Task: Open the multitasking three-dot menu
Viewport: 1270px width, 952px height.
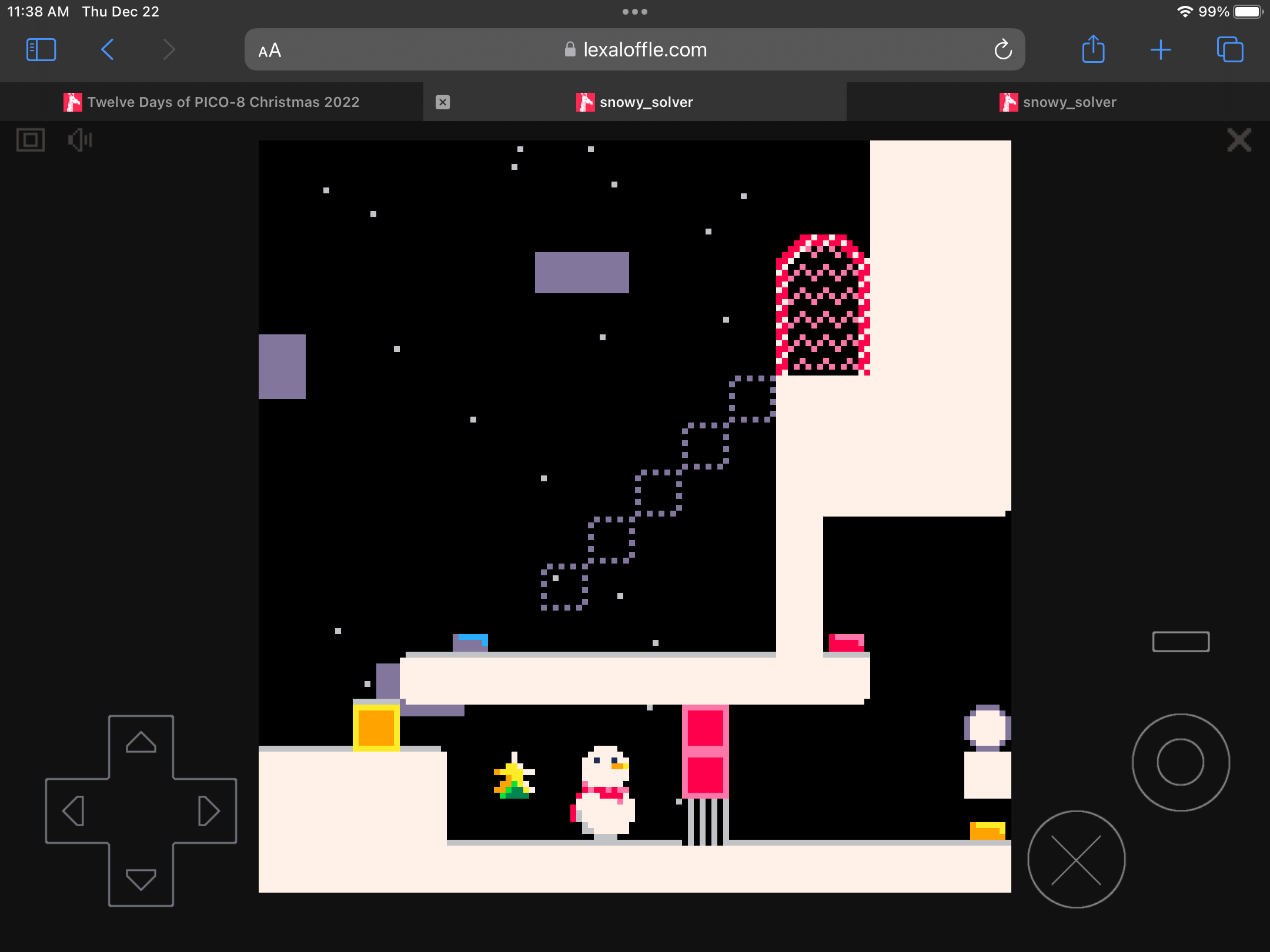Action: pos(635,12)
